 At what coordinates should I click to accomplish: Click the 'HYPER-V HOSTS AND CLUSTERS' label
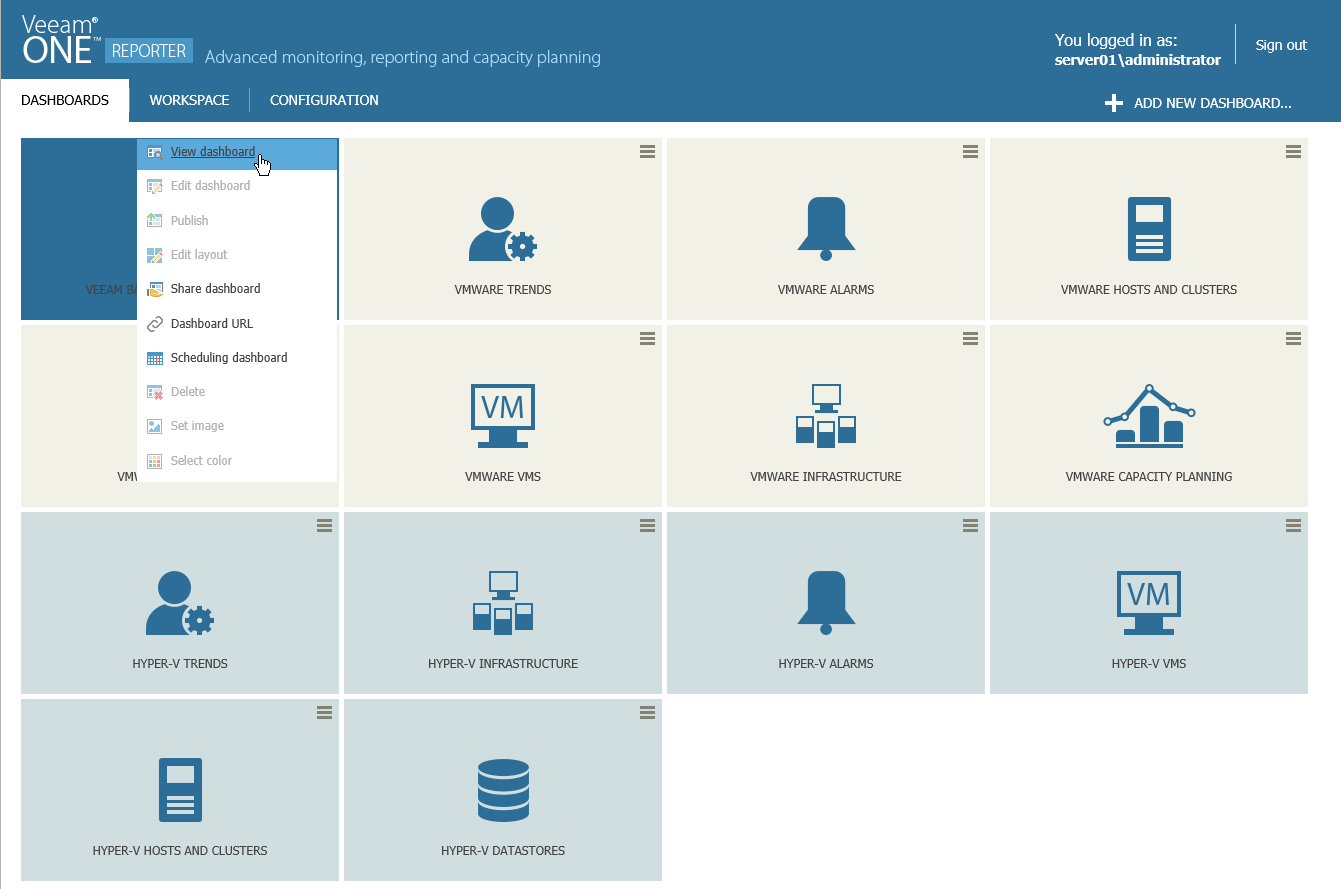tap(180, 851)
